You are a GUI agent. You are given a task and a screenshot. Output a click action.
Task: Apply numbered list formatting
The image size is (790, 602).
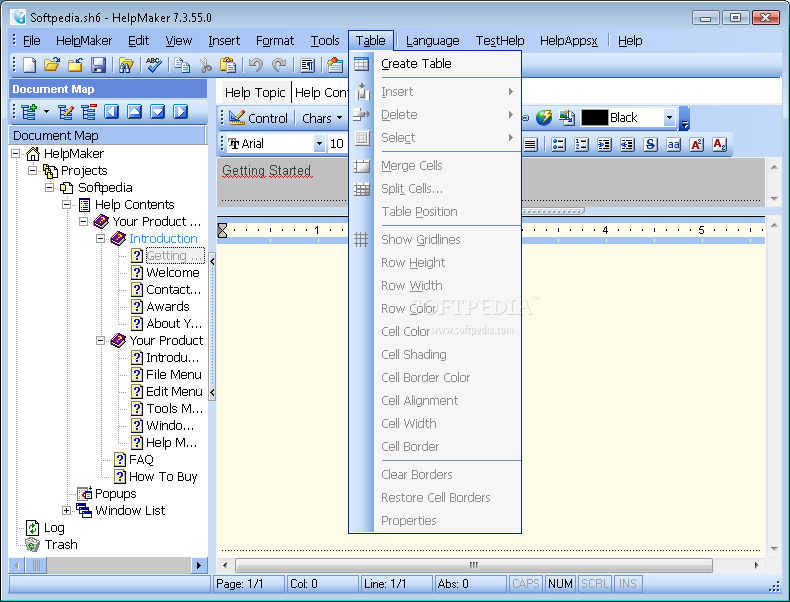point(581,145)
